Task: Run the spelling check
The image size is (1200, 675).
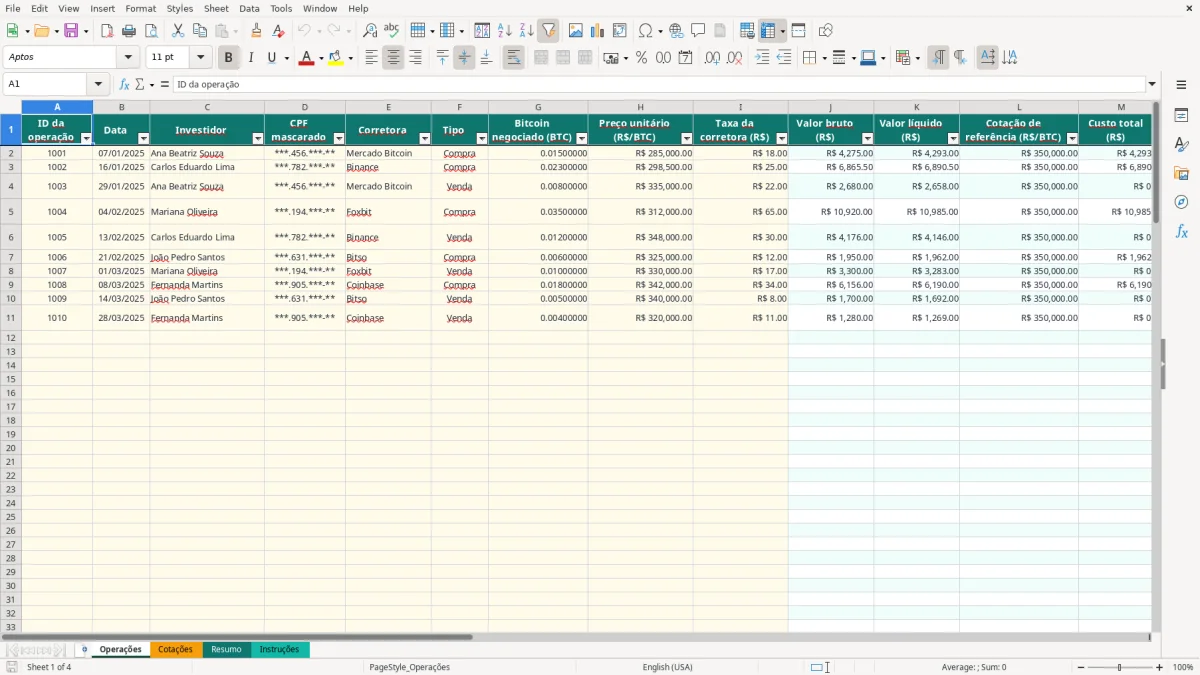Action: tap(392, 31)
